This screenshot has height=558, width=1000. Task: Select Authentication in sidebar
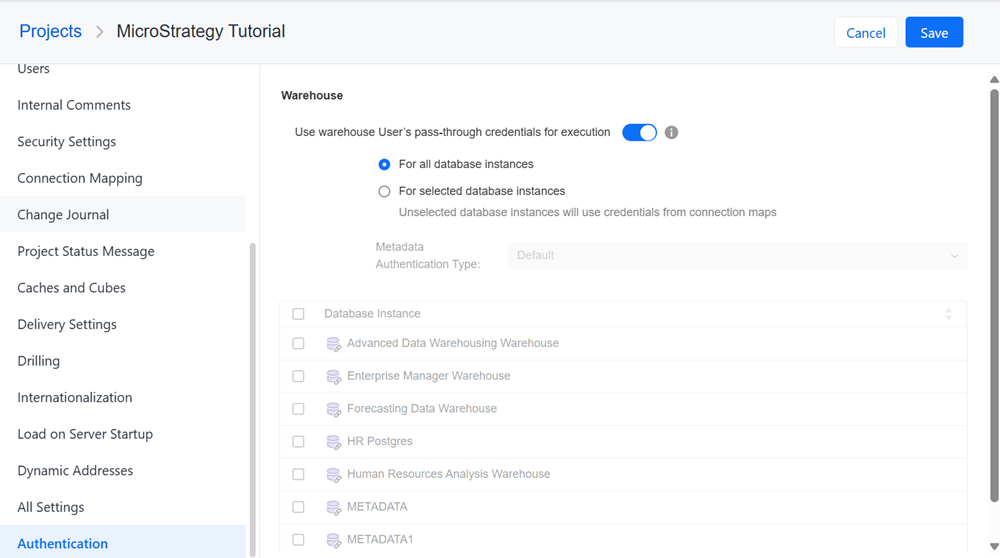pyautogui.click(x=122, y=543)
